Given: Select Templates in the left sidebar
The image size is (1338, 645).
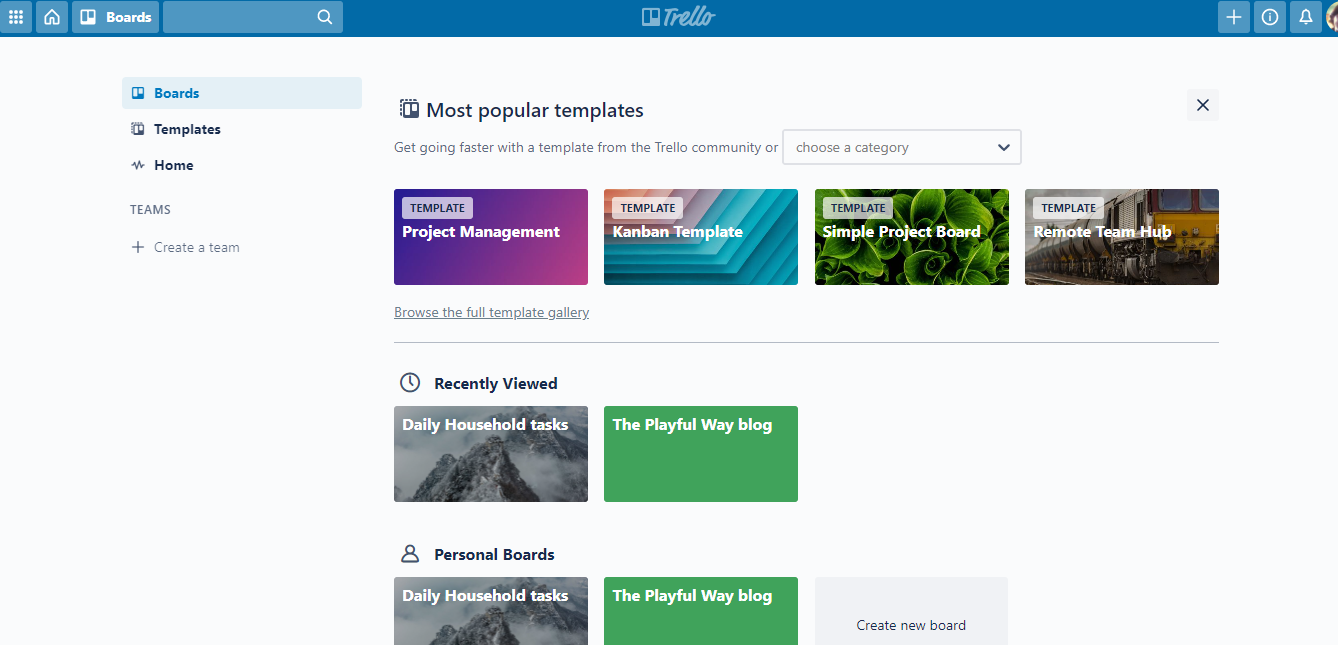Looking at the screenshot, I should [242, 129].
